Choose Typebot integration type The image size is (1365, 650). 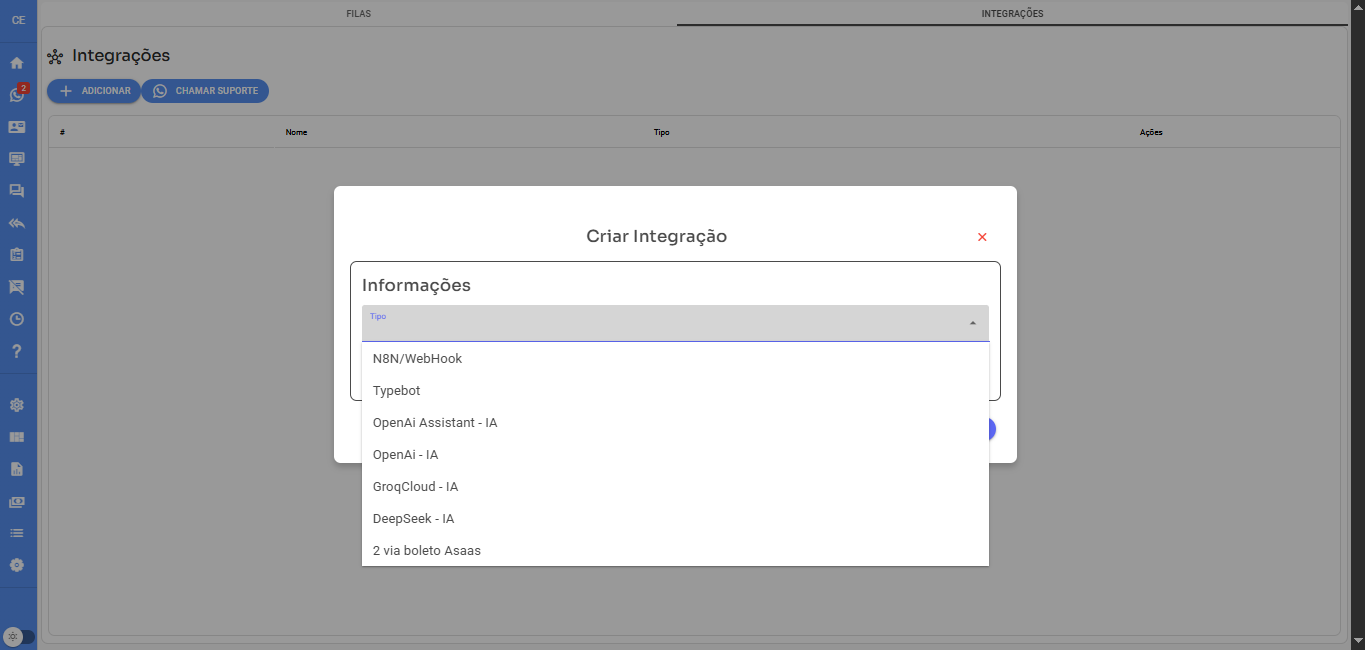click(397, 391)
